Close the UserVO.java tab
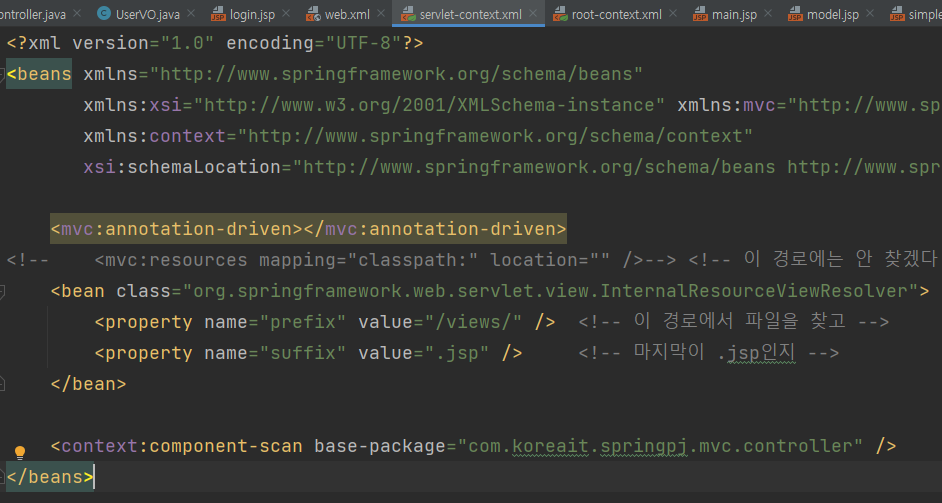 click(191, 13)
